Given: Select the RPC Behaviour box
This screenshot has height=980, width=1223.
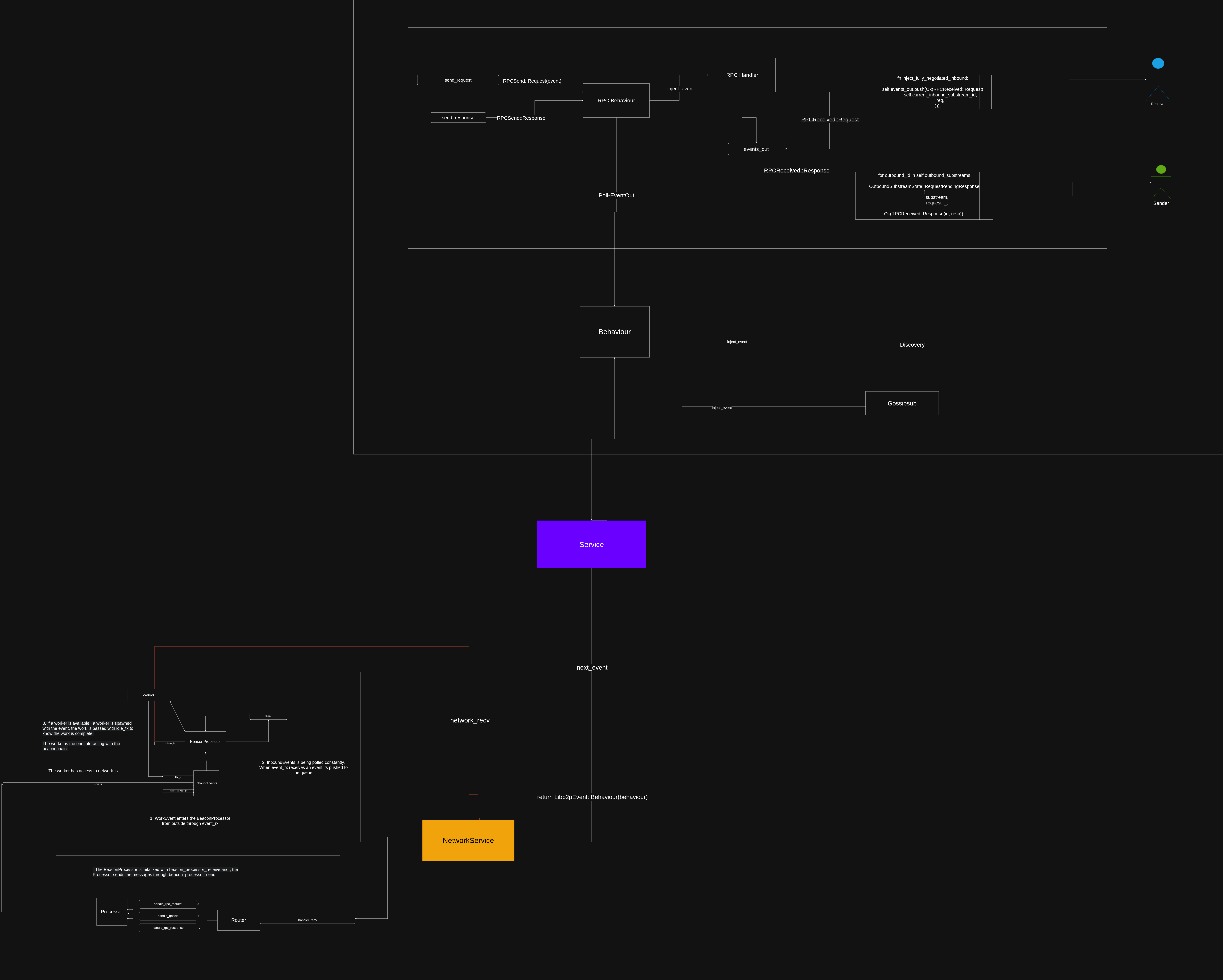Looking at the screenshot, I should click(616, 100).
